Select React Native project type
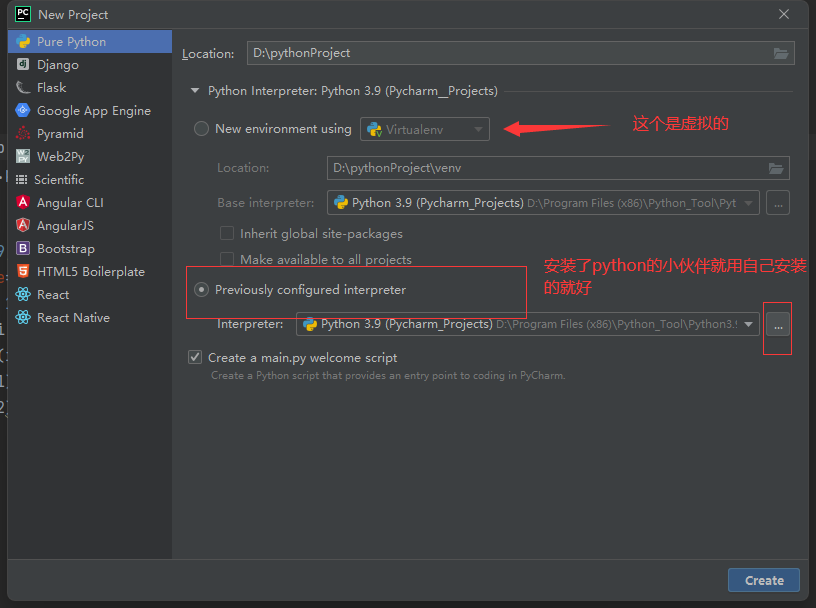Image resolution: width=816 pixels, height=608 pixels. pyautogui.click(x=90, y=318)
